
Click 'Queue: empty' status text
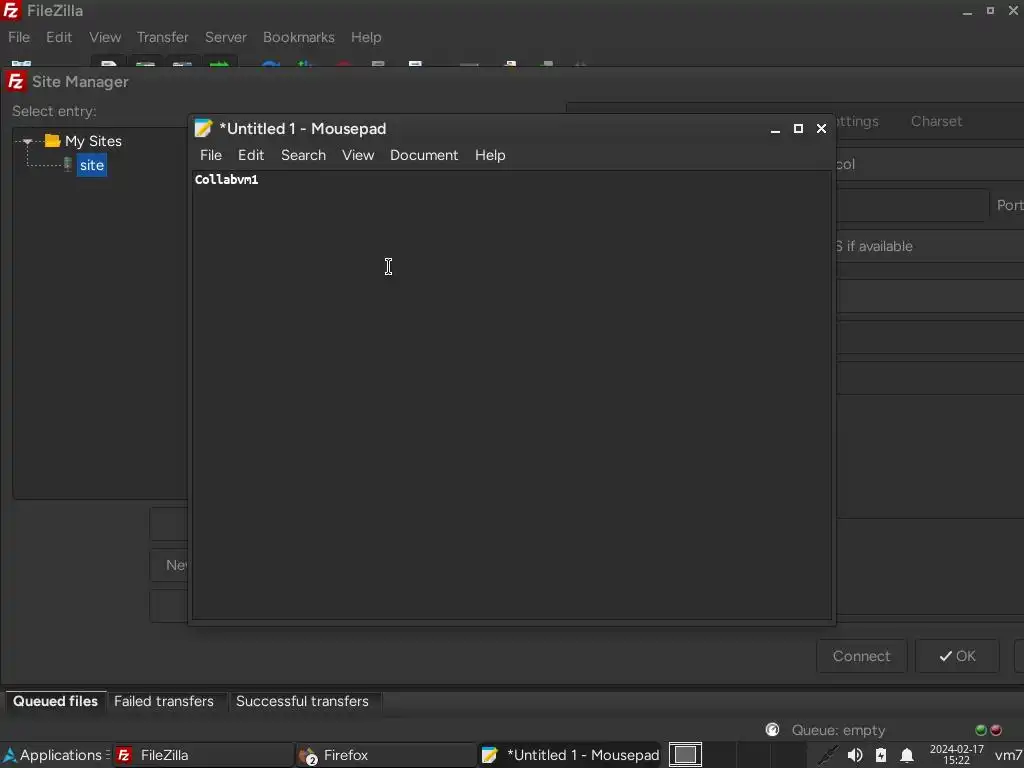coord(839,730)
